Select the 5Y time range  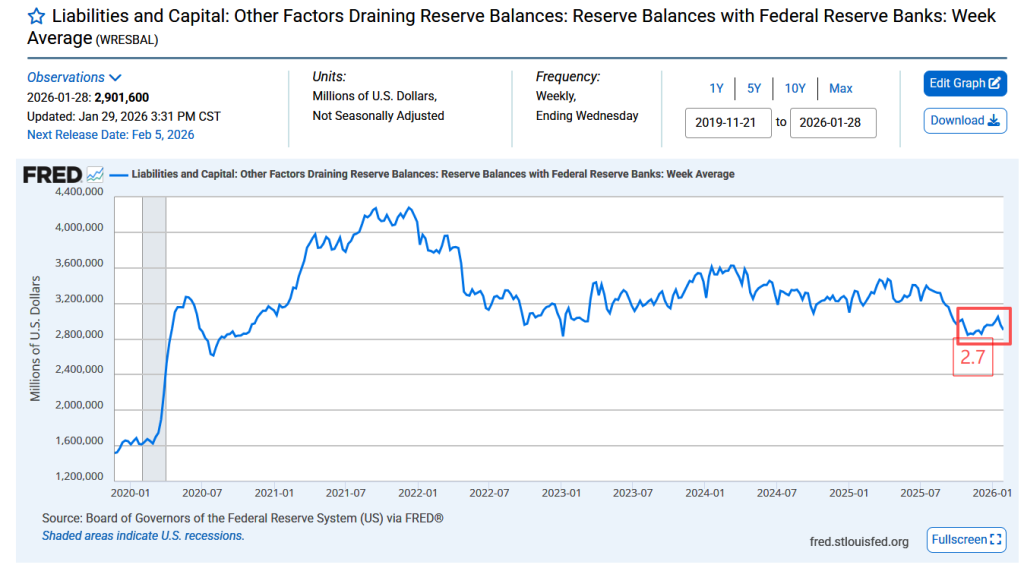click(754, 88)
